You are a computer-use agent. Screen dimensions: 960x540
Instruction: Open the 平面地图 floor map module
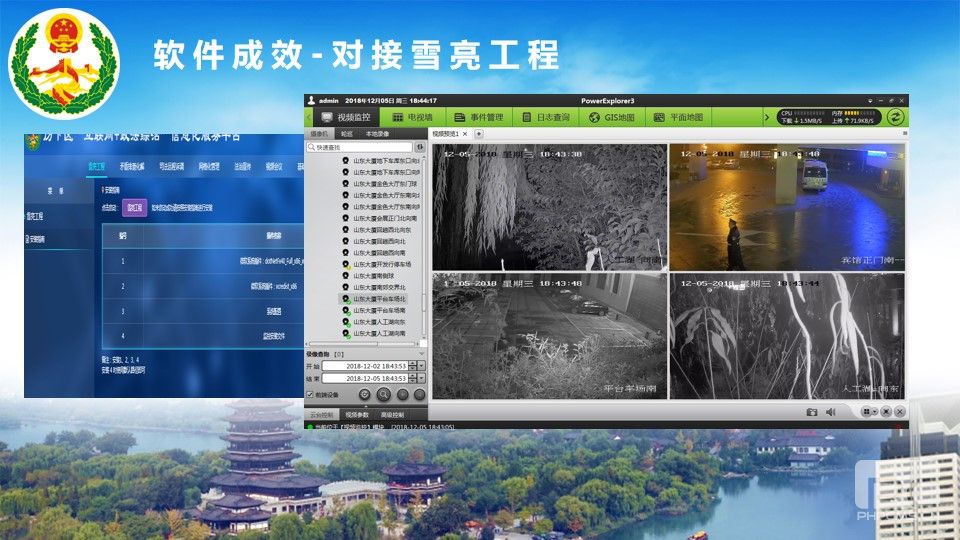678,117
